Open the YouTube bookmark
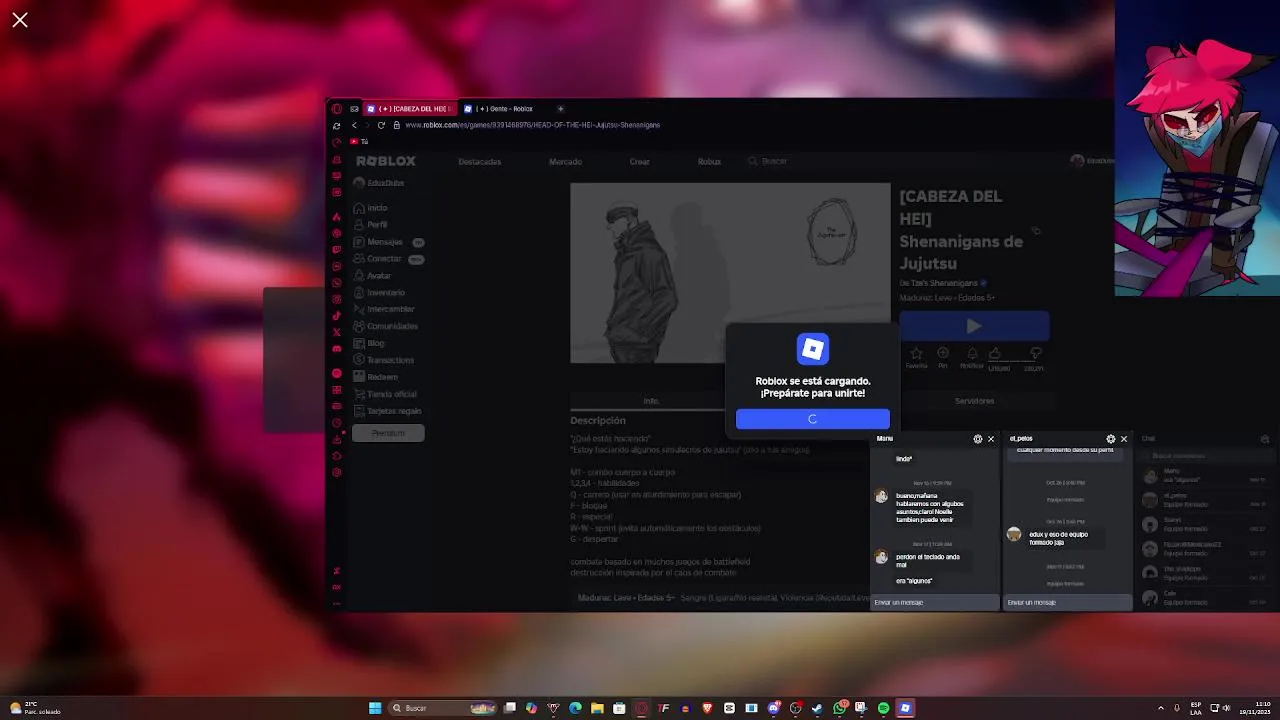This screenshot has width=1280, height=720. [x=359, y=141]
